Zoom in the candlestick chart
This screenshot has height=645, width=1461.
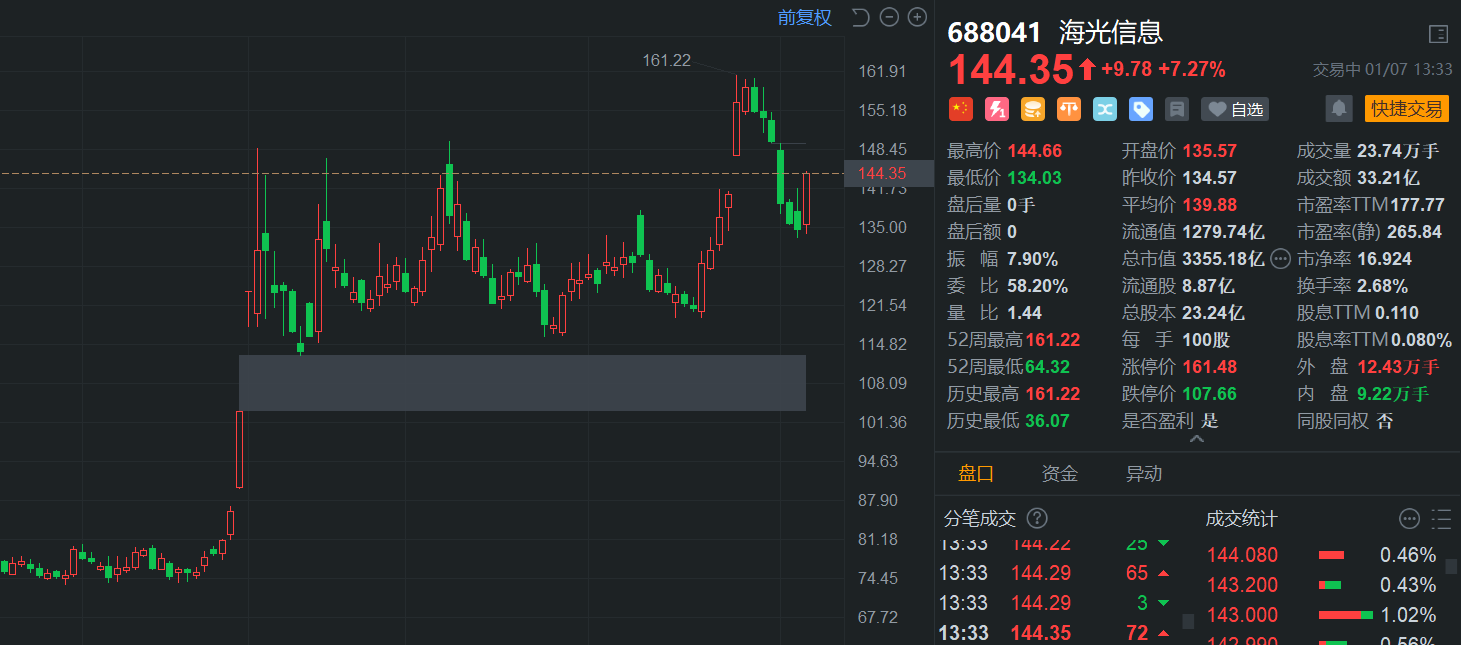[x=917, y=17]
